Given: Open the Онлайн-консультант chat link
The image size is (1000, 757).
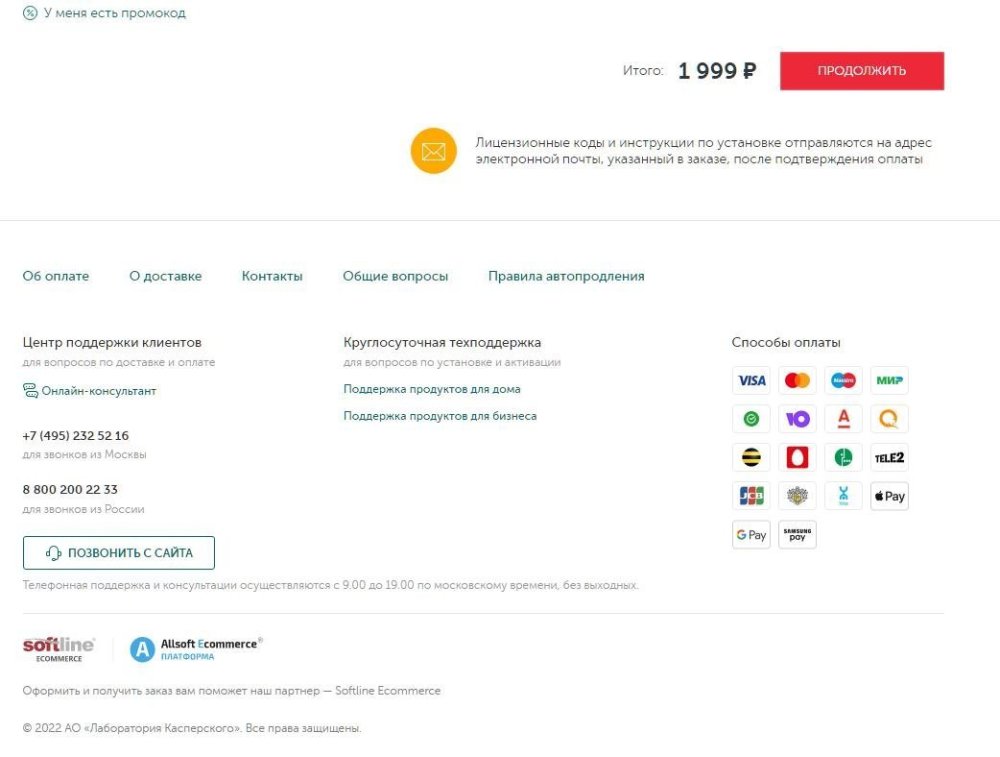Looking at the screenshot, I should tap(98, 391).
